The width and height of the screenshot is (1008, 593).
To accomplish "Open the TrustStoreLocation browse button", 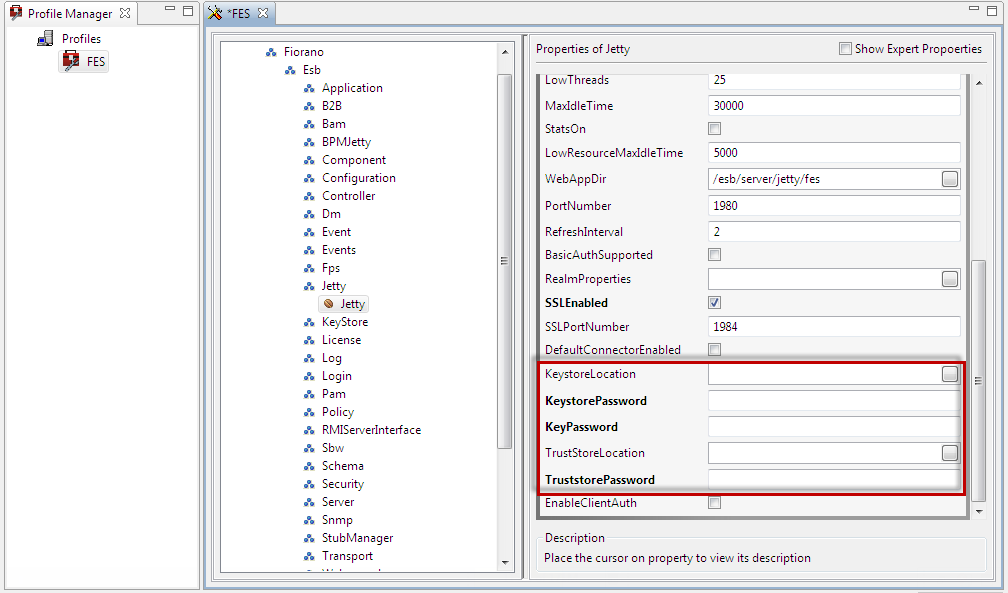I will click(x=950, y=453).
